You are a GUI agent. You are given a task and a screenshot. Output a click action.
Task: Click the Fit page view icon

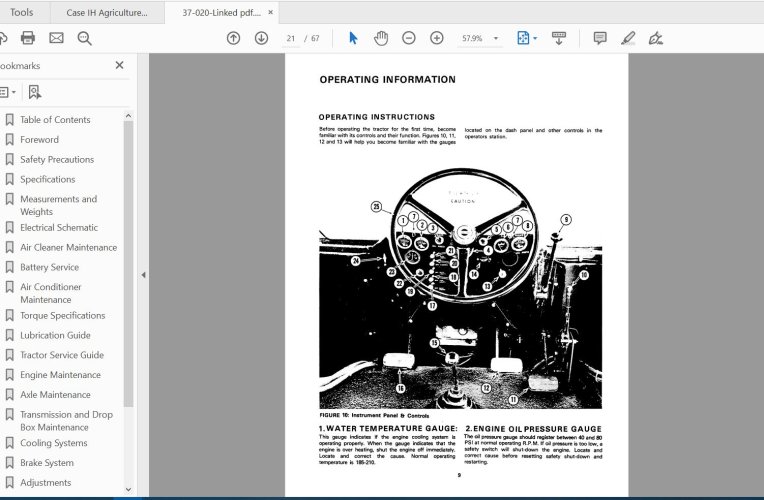pyautogui.click(x=523, y=38)
